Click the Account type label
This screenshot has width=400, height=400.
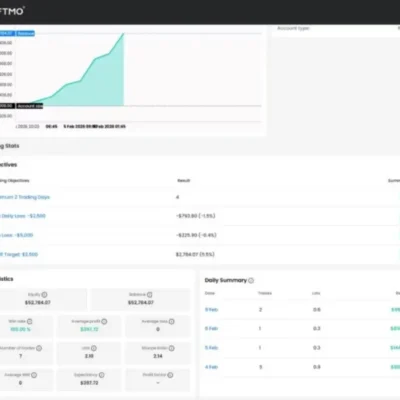293,28
